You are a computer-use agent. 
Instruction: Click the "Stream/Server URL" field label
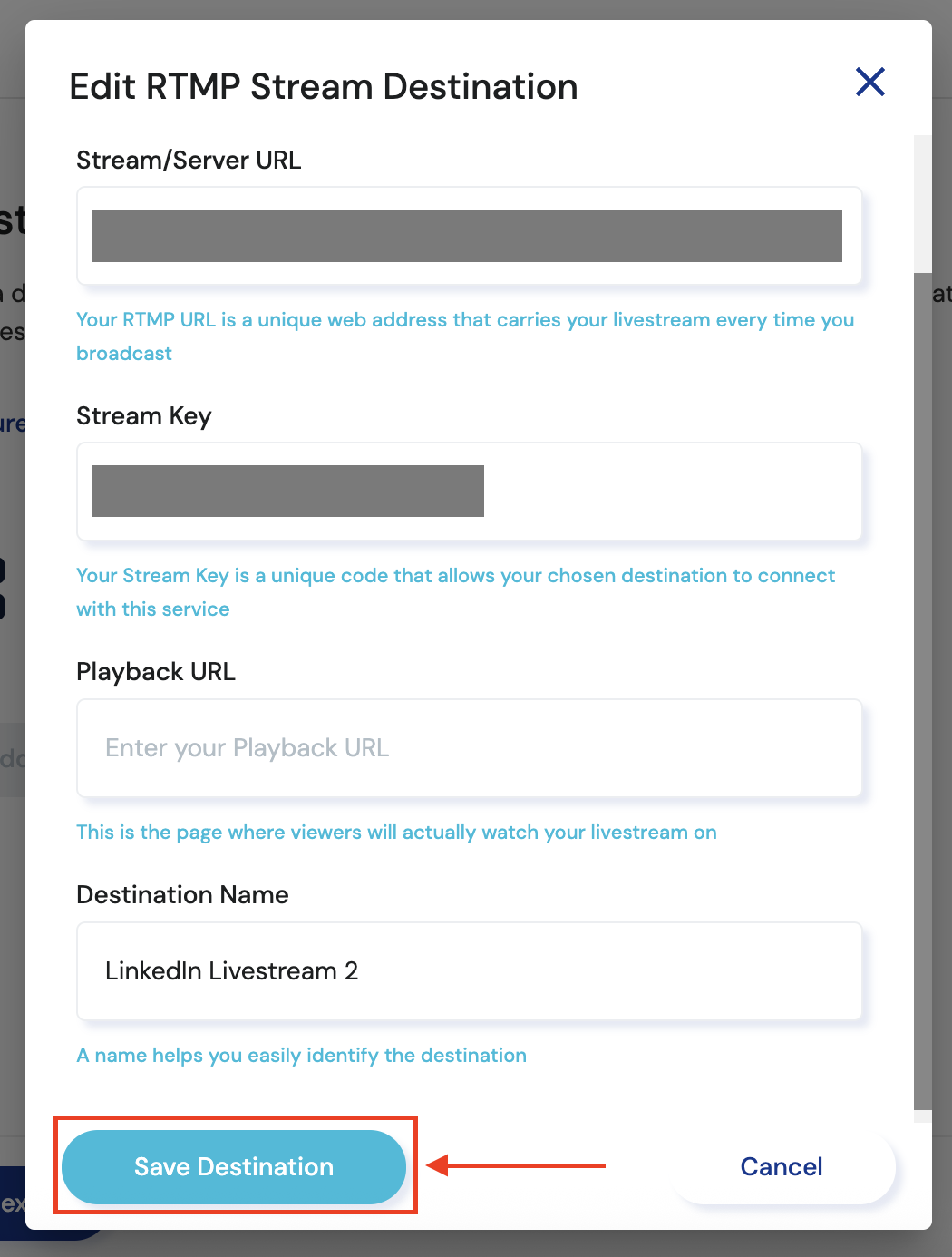click(189, 161)
